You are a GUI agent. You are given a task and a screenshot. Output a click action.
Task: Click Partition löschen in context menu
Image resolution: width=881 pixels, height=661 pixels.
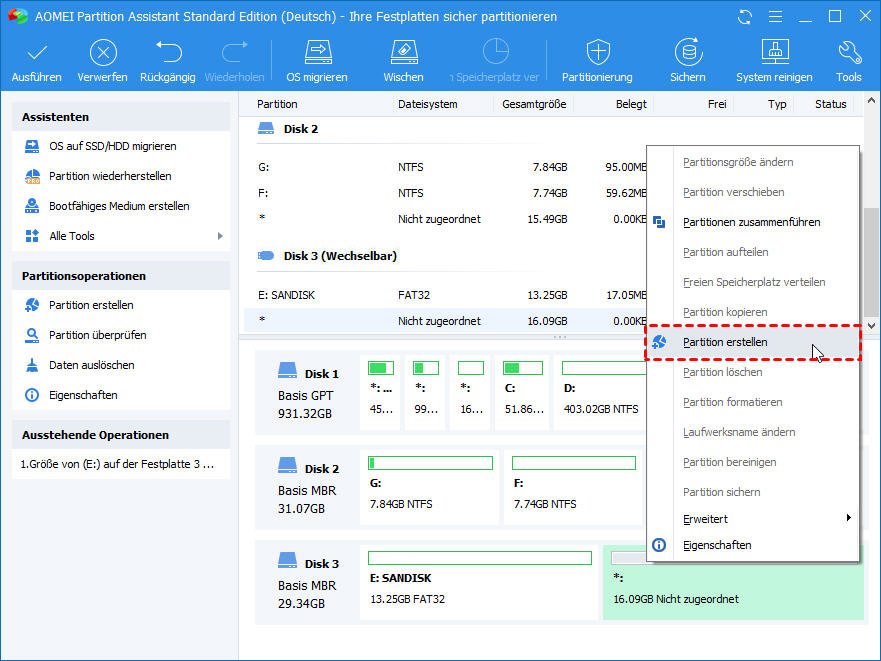coord(753,372)
